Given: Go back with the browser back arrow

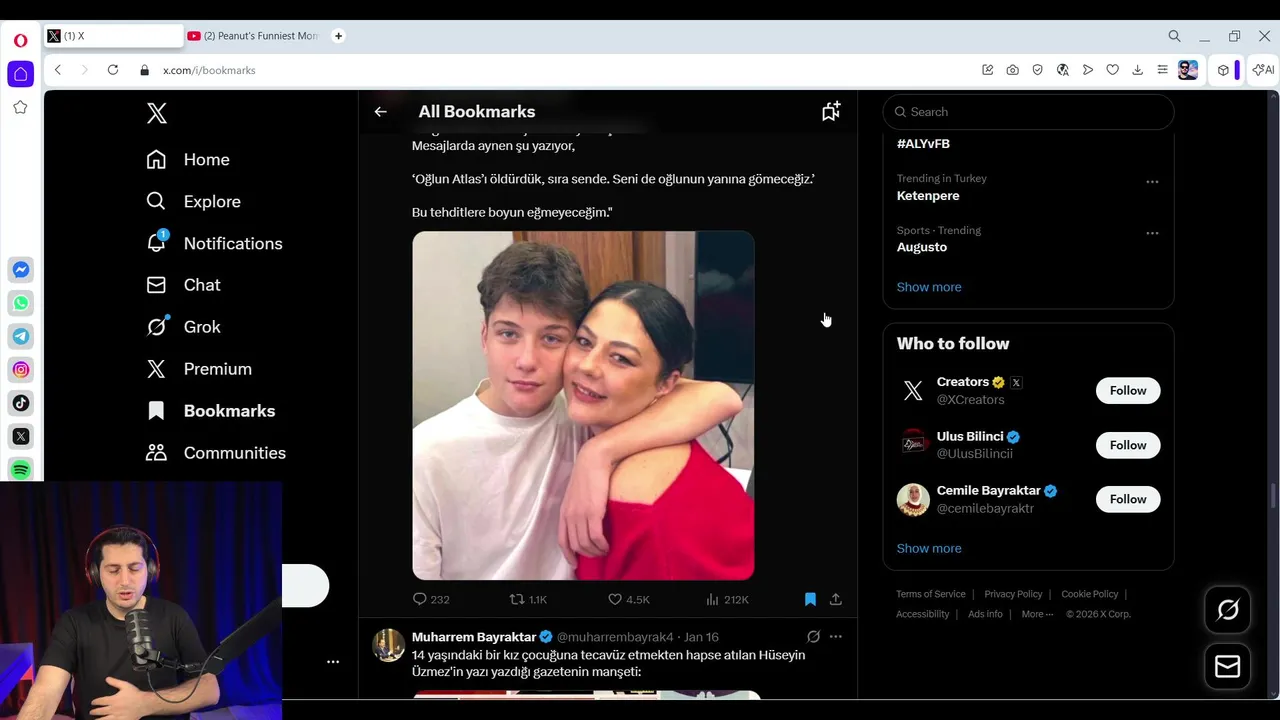Looking at the screenshot, I should (58, 70).
